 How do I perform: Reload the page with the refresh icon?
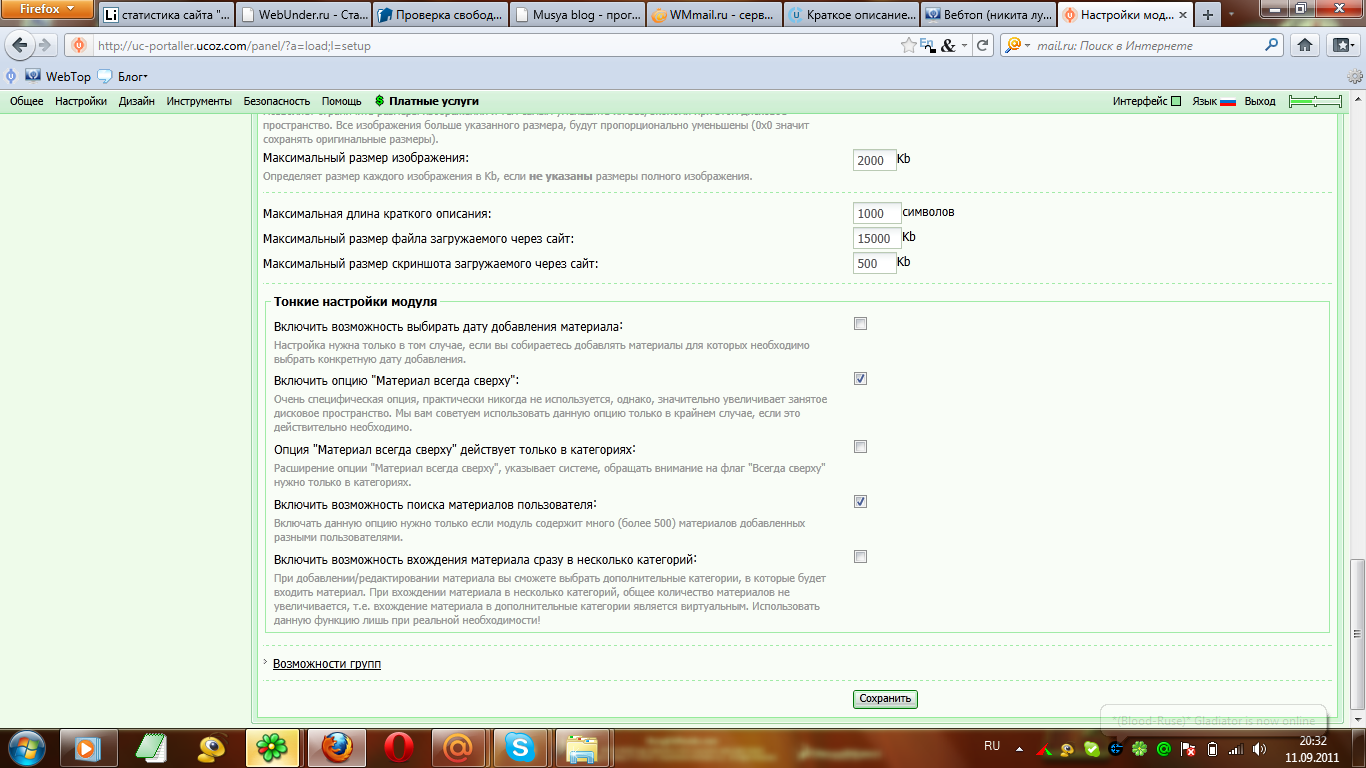coord(983,45)
